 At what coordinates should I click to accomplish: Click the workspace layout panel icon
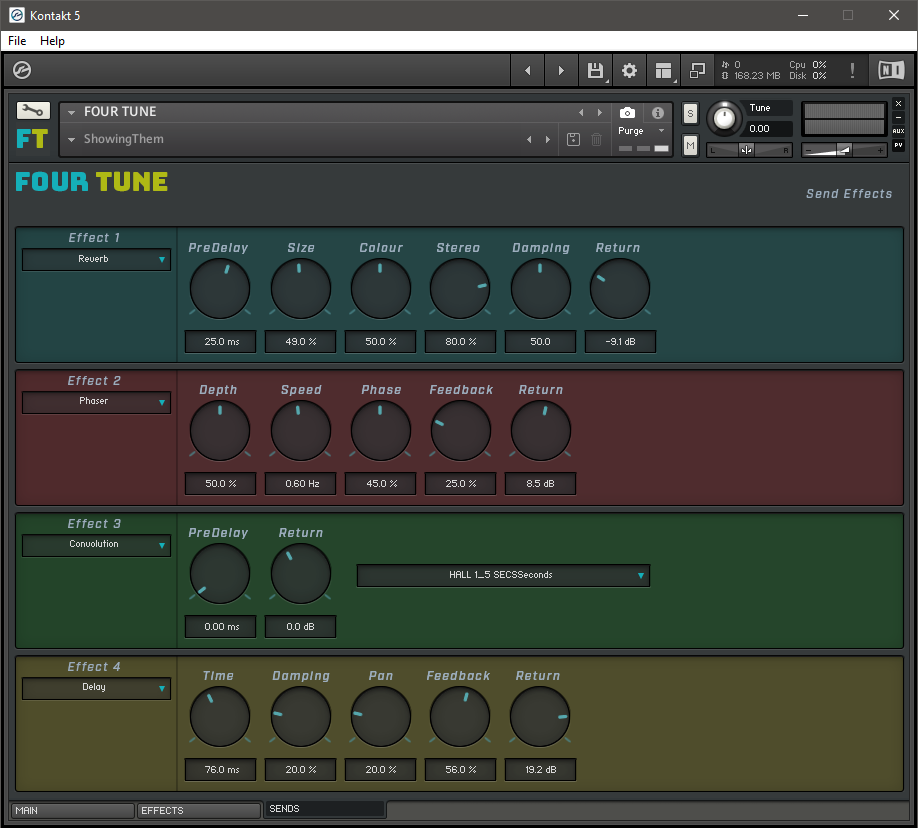663,70
